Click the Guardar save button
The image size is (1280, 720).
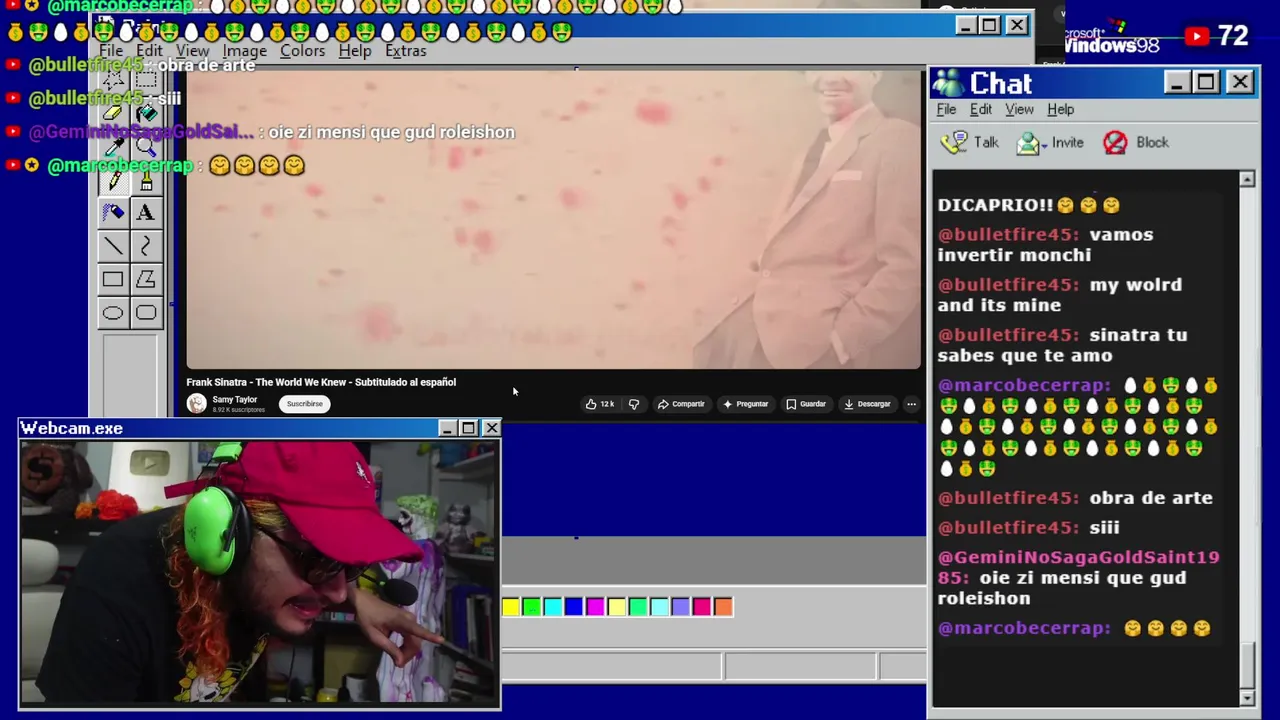[806, 404]
